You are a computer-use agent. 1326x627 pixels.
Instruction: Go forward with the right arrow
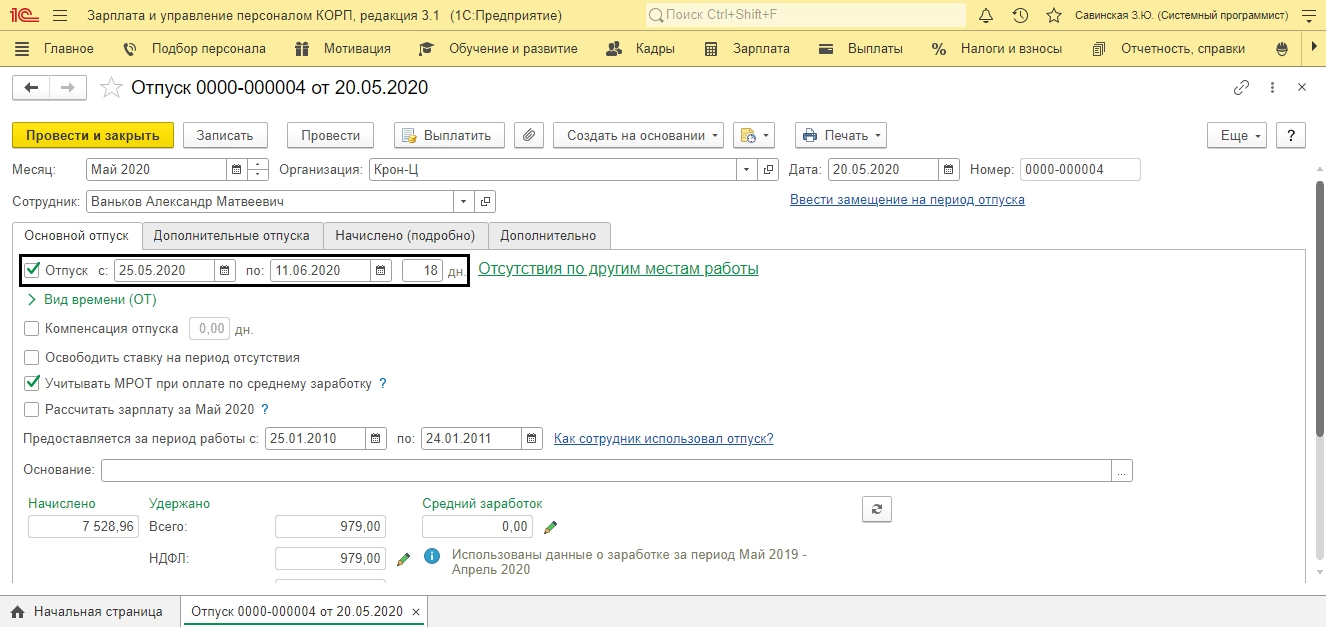tap(68, 88)
